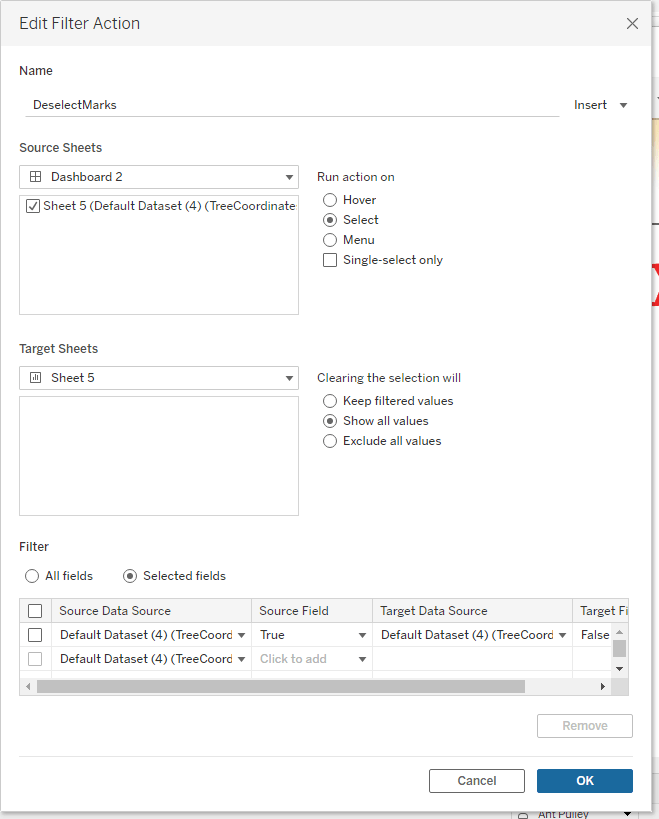659x819 pixels.
Task: Check the first filter row checkbox
Action: tap(35, 635)
